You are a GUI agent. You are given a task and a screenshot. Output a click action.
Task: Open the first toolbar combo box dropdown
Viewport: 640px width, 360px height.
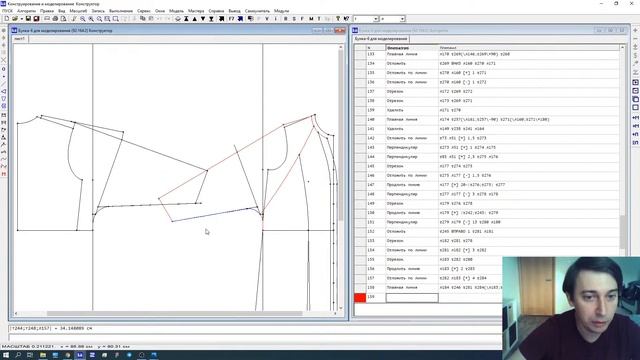(x=376, y=19)
